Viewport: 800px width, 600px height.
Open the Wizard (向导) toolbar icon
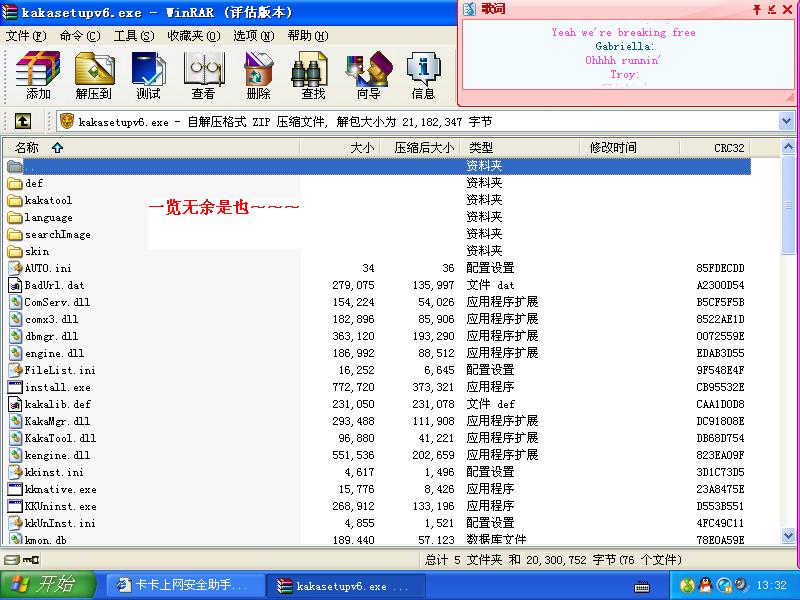point(368,76)
